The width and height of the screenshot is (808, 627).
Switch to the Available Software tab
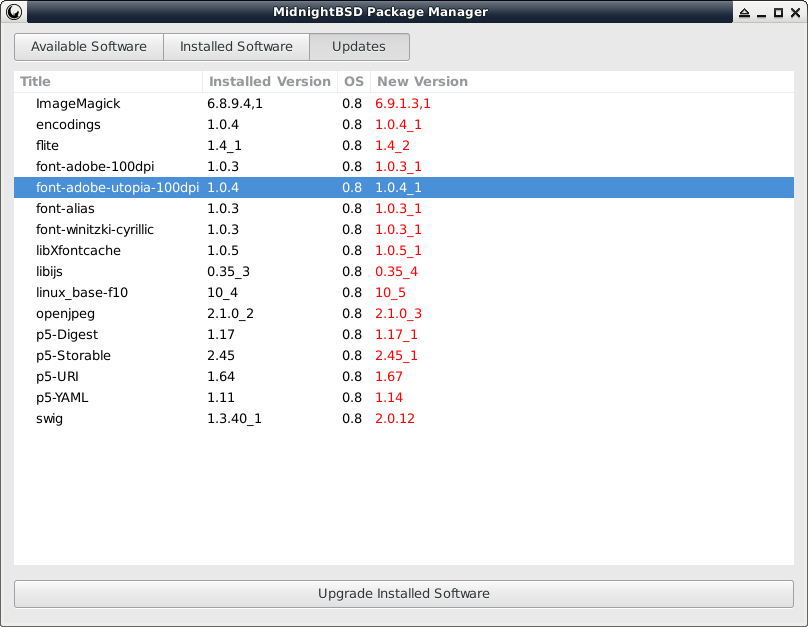pyautogui.click(x=89, y=47)
